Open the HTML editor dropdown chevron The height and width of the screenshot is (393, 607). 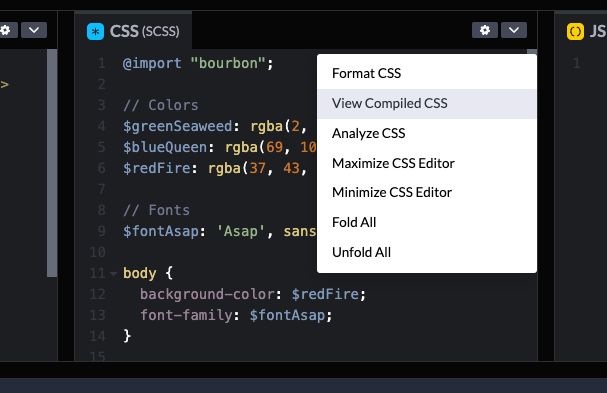[34, 30]
